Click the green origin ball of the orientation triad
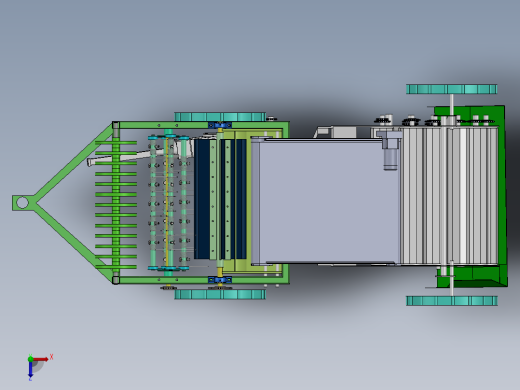Image resolution: width=520 pixels, height=390 pixels. click(x=30, y=359)
